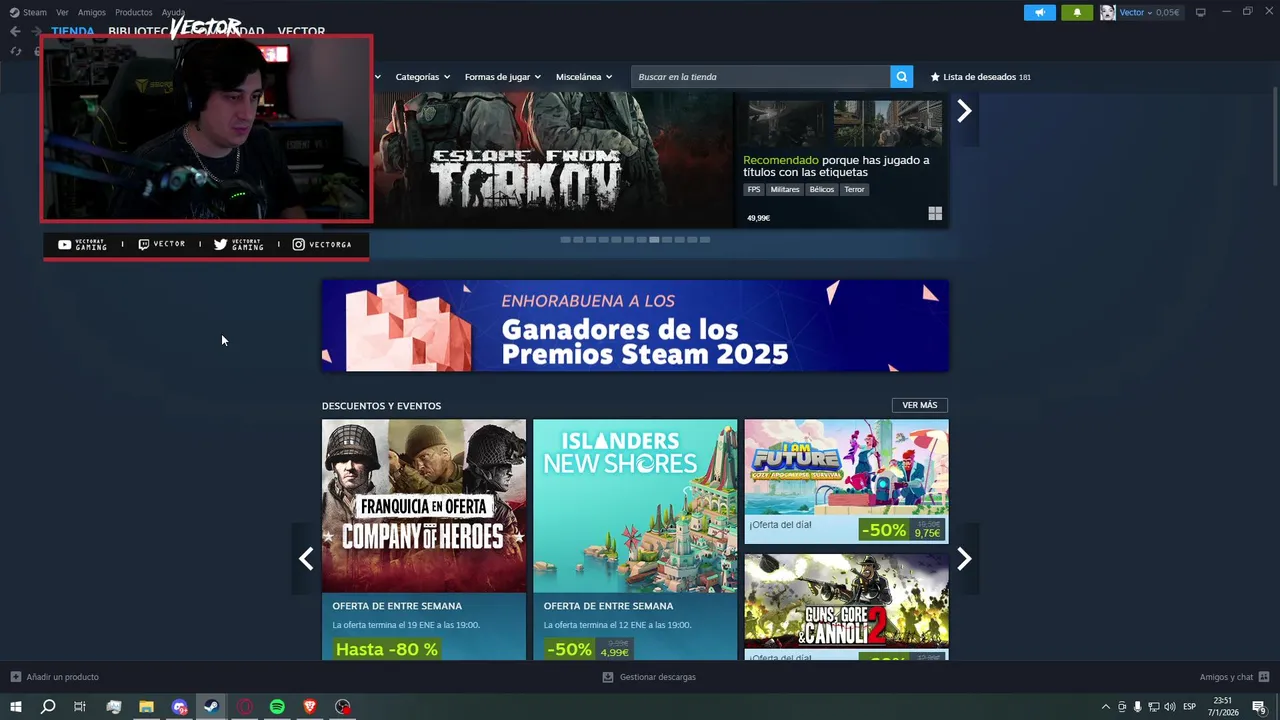Open the green notifications bell
The height and width of the screenshot is (720, 1280).
click(x=1077, y=12)
